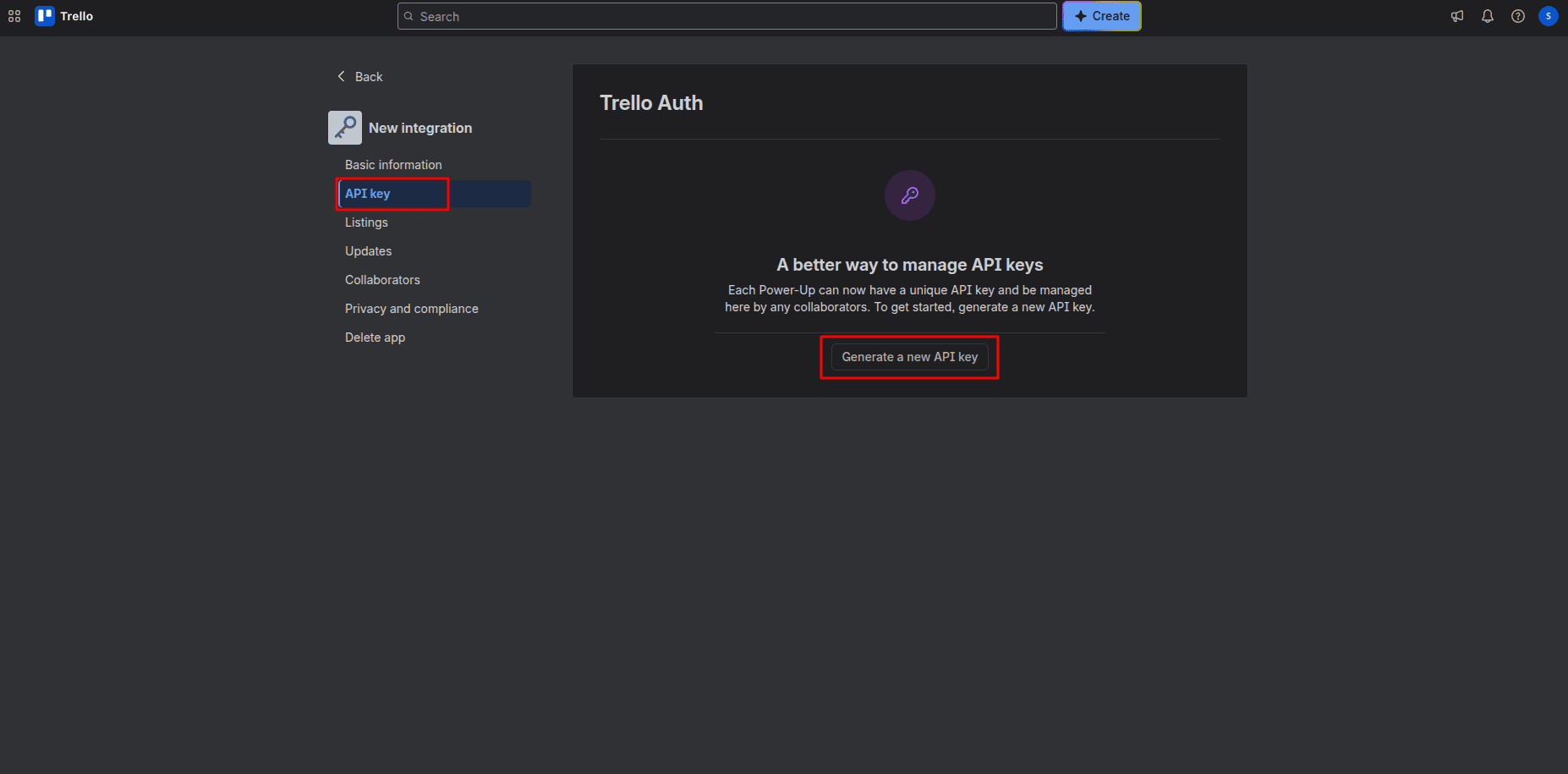This screenshot has width=1568, height=774.
Task: Open the Updates section
Action: click(x=368, y=251)
